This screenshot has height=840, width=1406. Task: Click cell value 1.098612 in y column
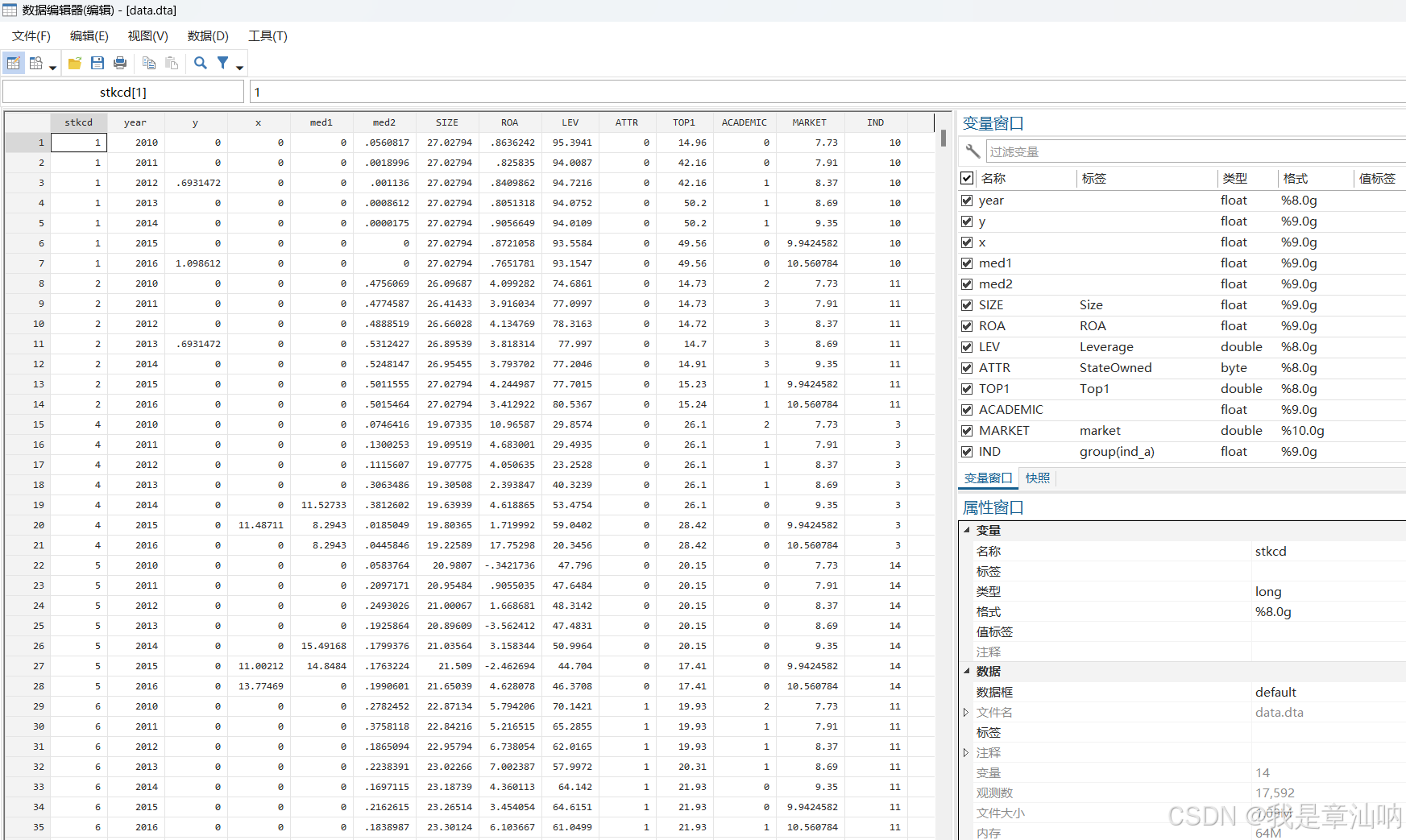point(197,263)
